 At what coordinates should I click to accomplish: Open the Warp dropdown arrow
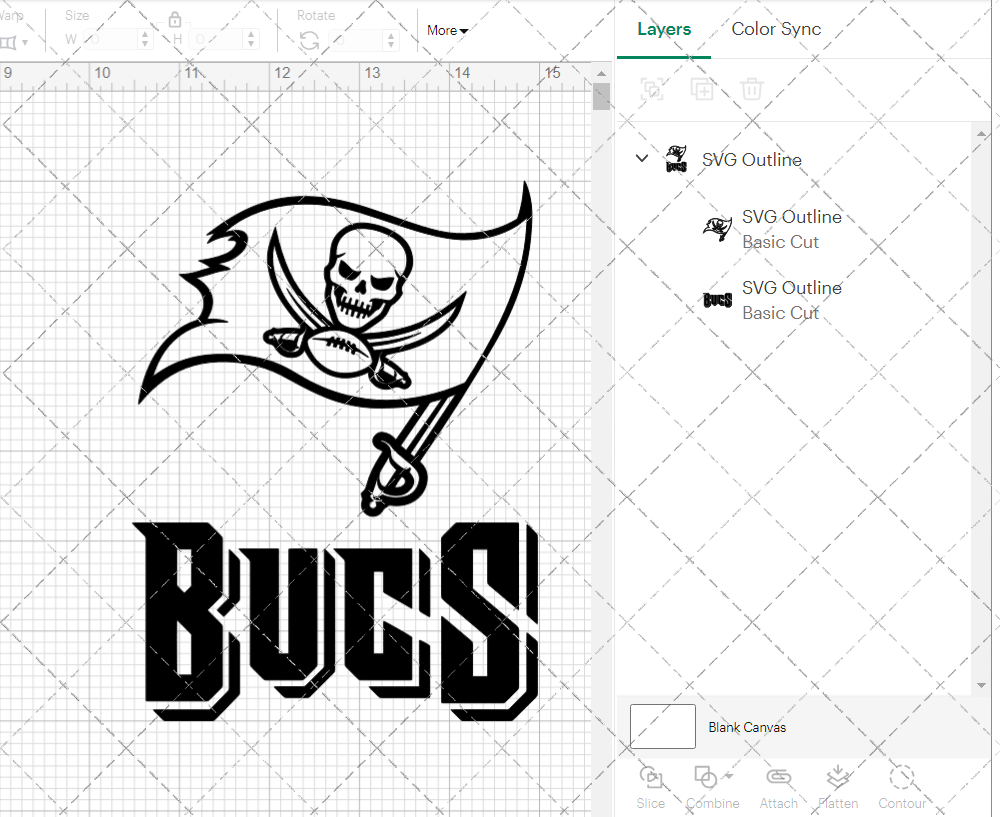pyautogui.click(x=24, y=42)
